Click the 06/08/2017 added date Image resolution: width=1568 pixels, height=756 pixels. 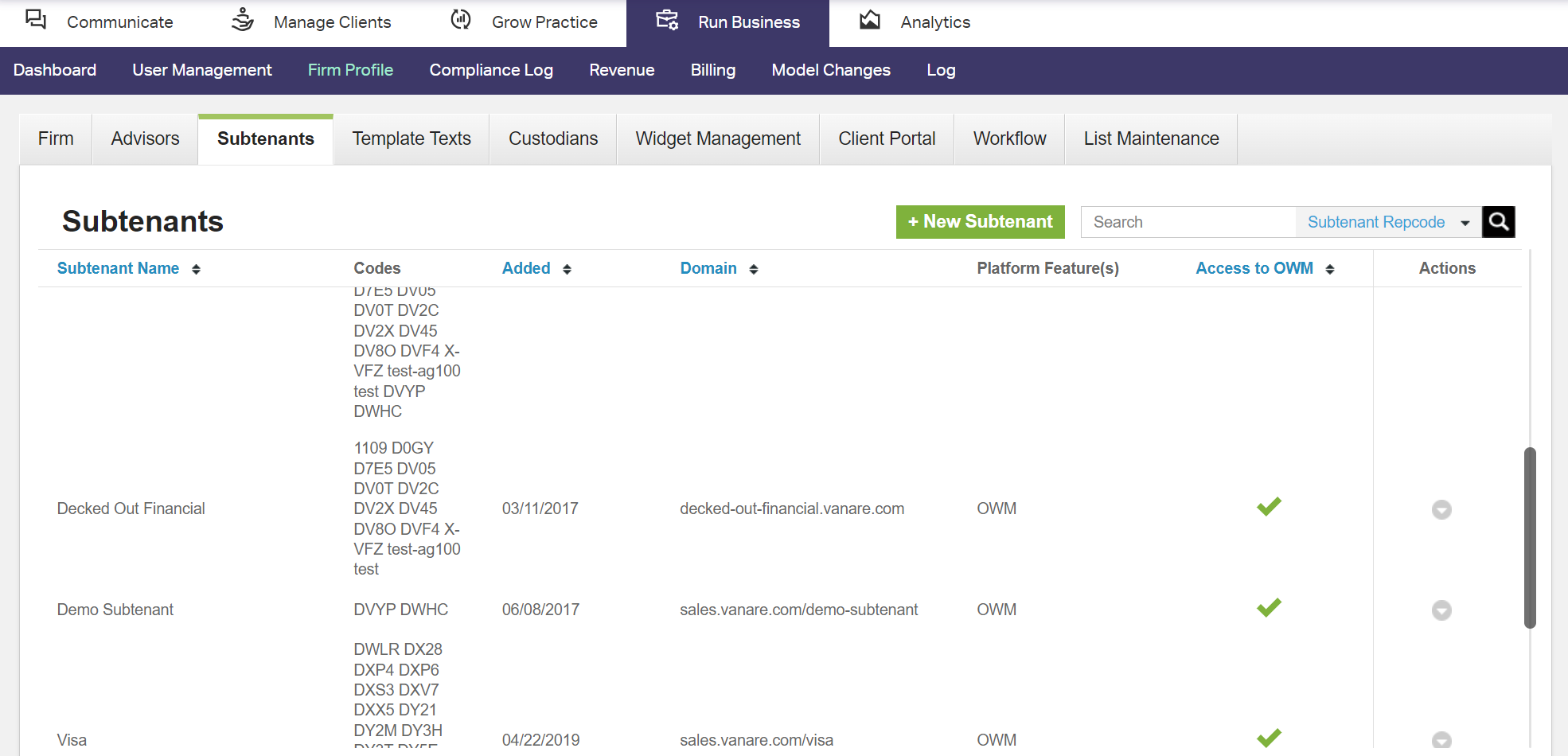[x=540, y=610]
